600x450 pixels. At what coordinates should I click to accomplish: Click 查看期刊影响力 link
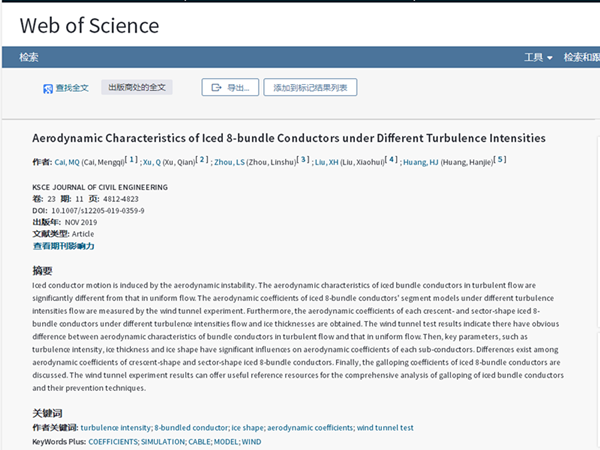[63, 245]
